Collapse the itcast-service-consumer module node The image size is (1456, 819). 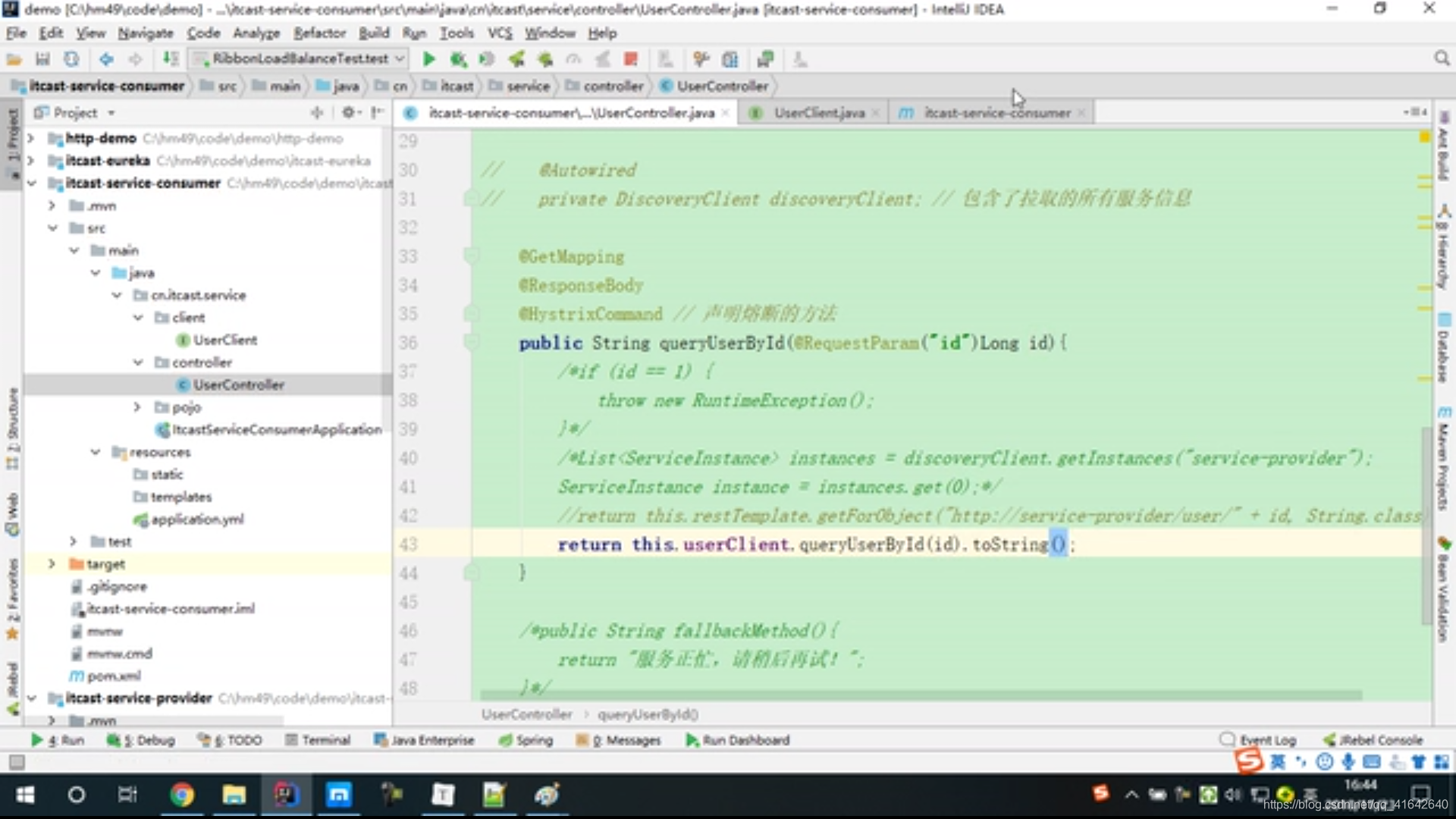point(31,184)
